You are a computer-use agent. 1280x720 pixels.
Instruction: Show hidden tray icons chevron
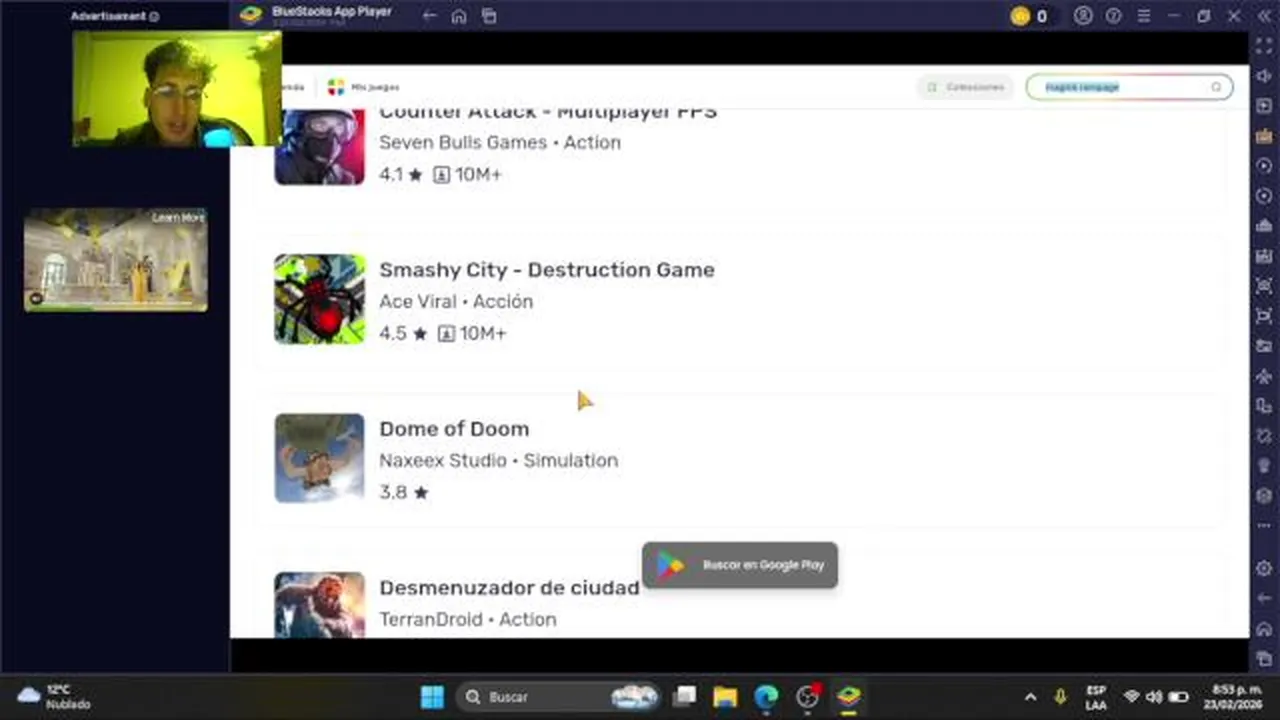click(x=1030, y=696)
